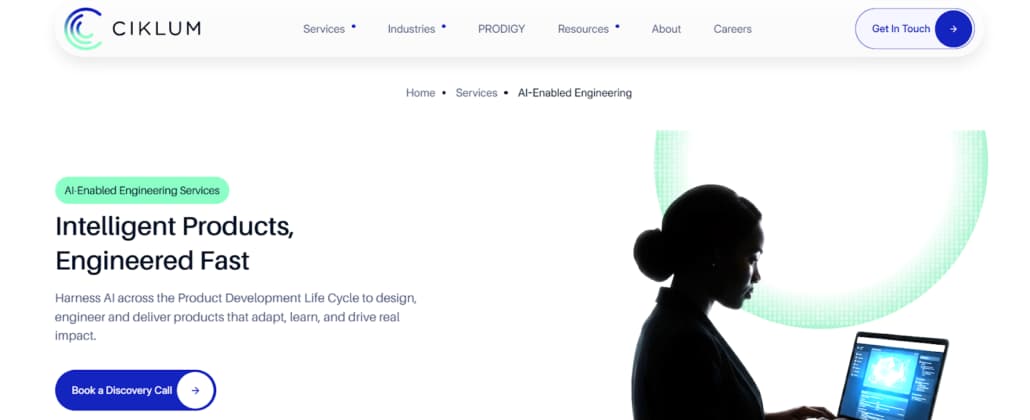Go to the PRODIGY page
Viewport: 1030px width, 420px height.
501,29
